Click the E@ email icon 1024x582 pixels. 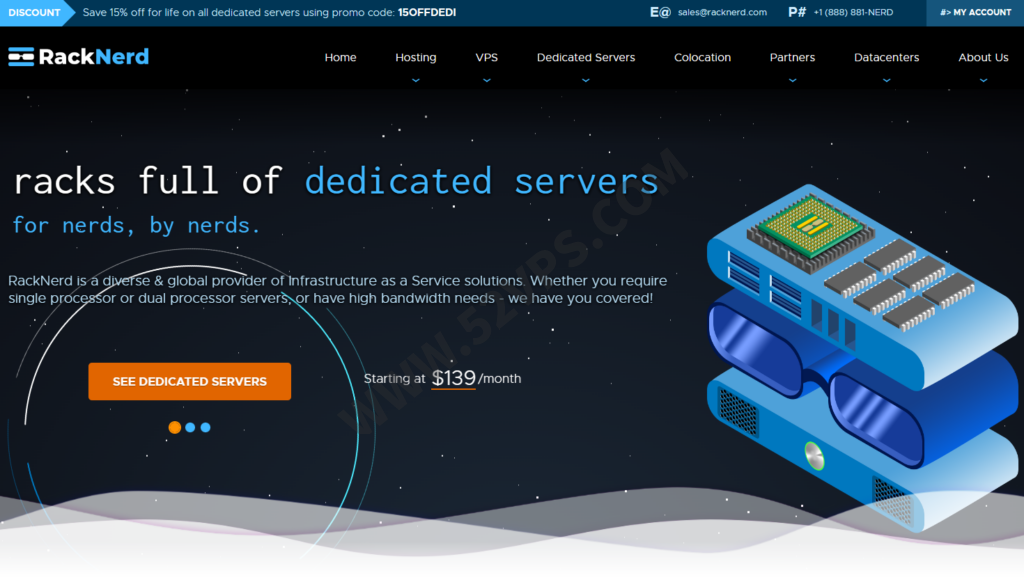pos(660,12)
